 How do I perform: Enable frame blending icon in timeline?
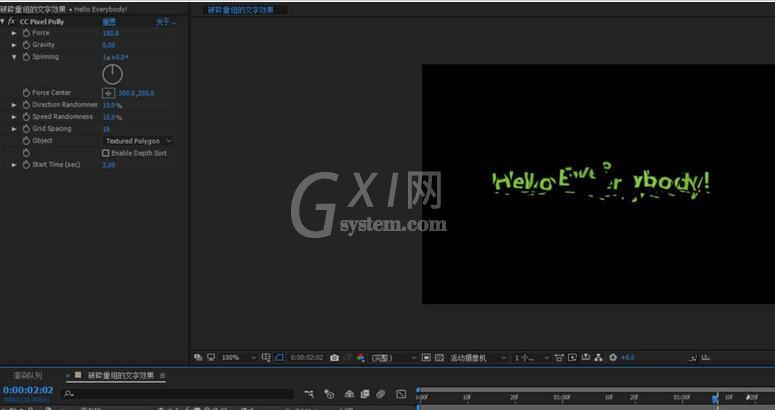pyautogui.click(x=365, y=394)
